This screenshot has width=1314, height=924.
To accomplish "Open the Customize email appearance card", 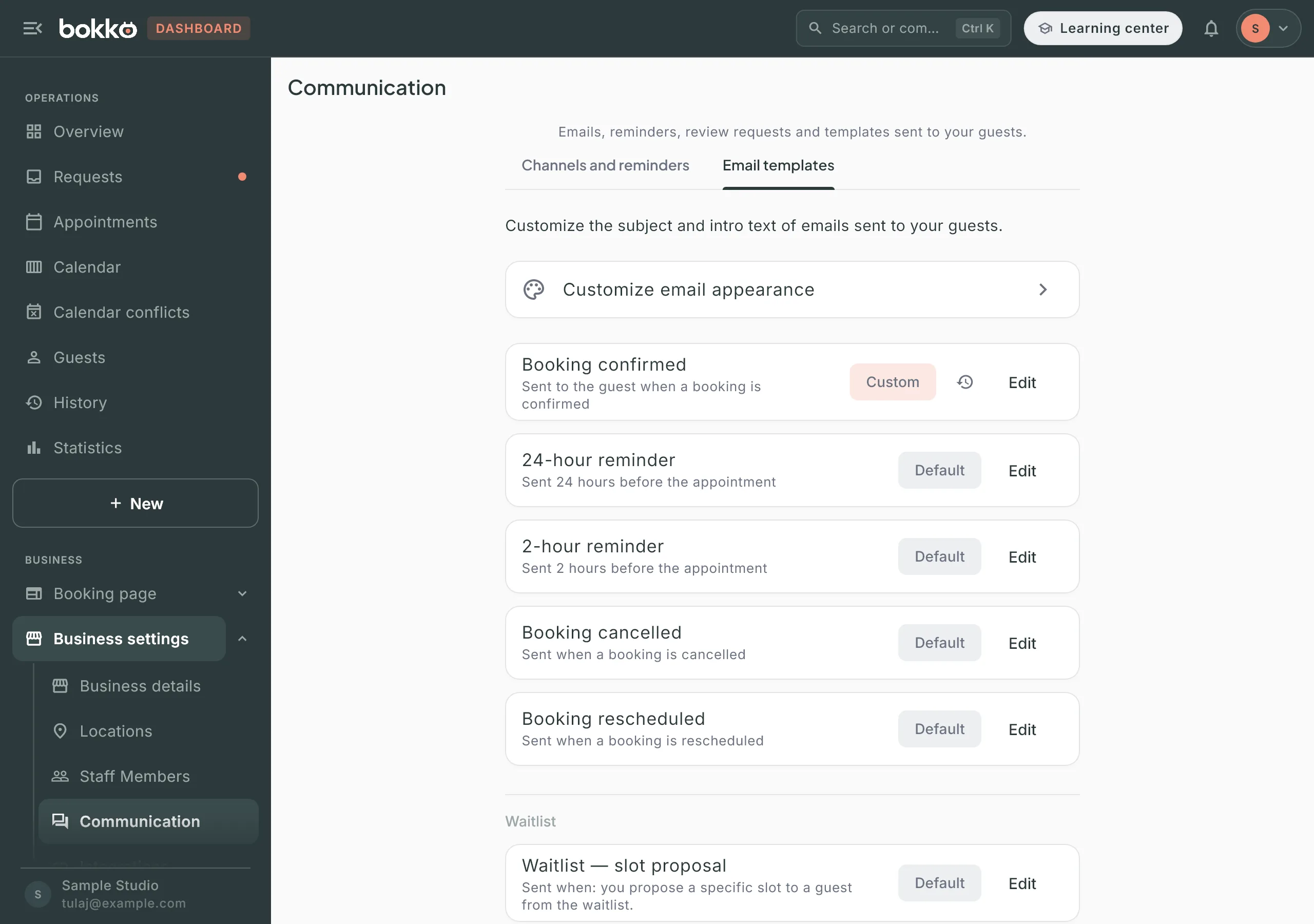I will (792, 290).
